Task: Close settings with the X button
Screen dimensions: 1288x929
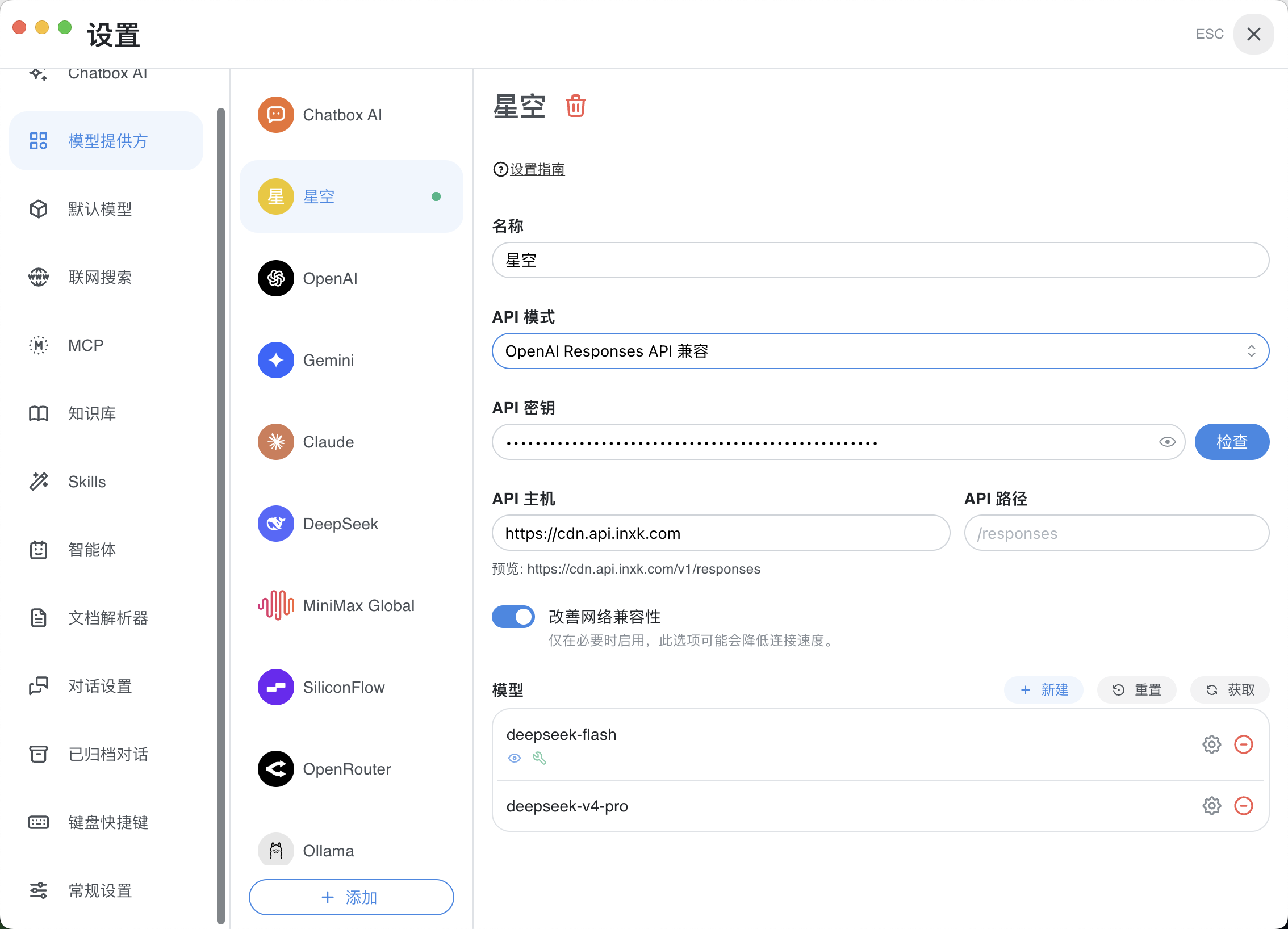Action: click(1253, 34)
